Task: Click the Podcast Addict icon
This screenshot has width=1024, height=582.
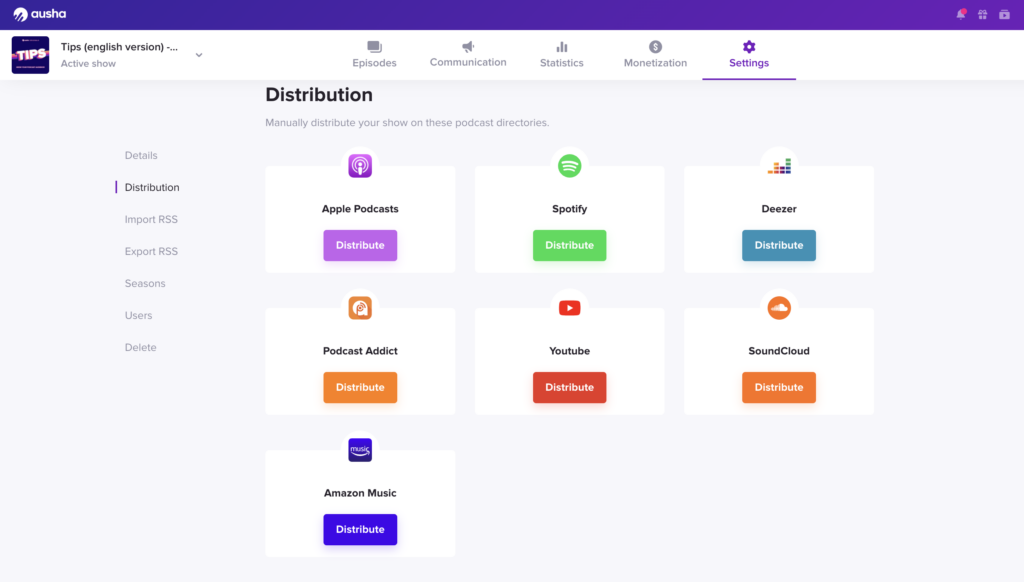Action: coord(360,308)
